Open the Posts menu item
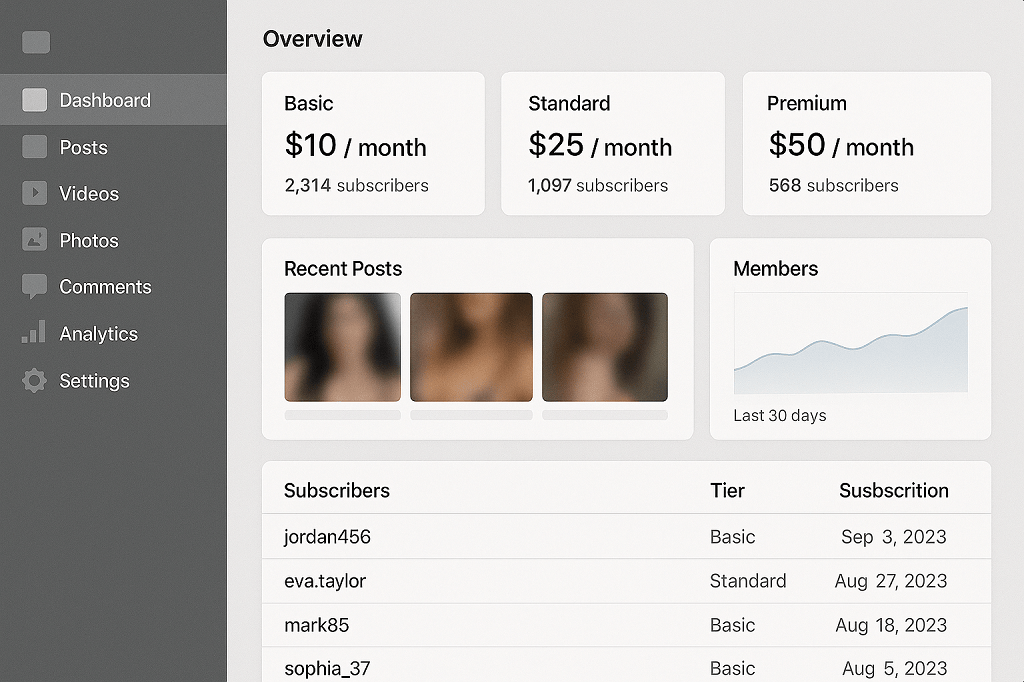This screenshot has width=1024, height=682. (x=83, y=147)
